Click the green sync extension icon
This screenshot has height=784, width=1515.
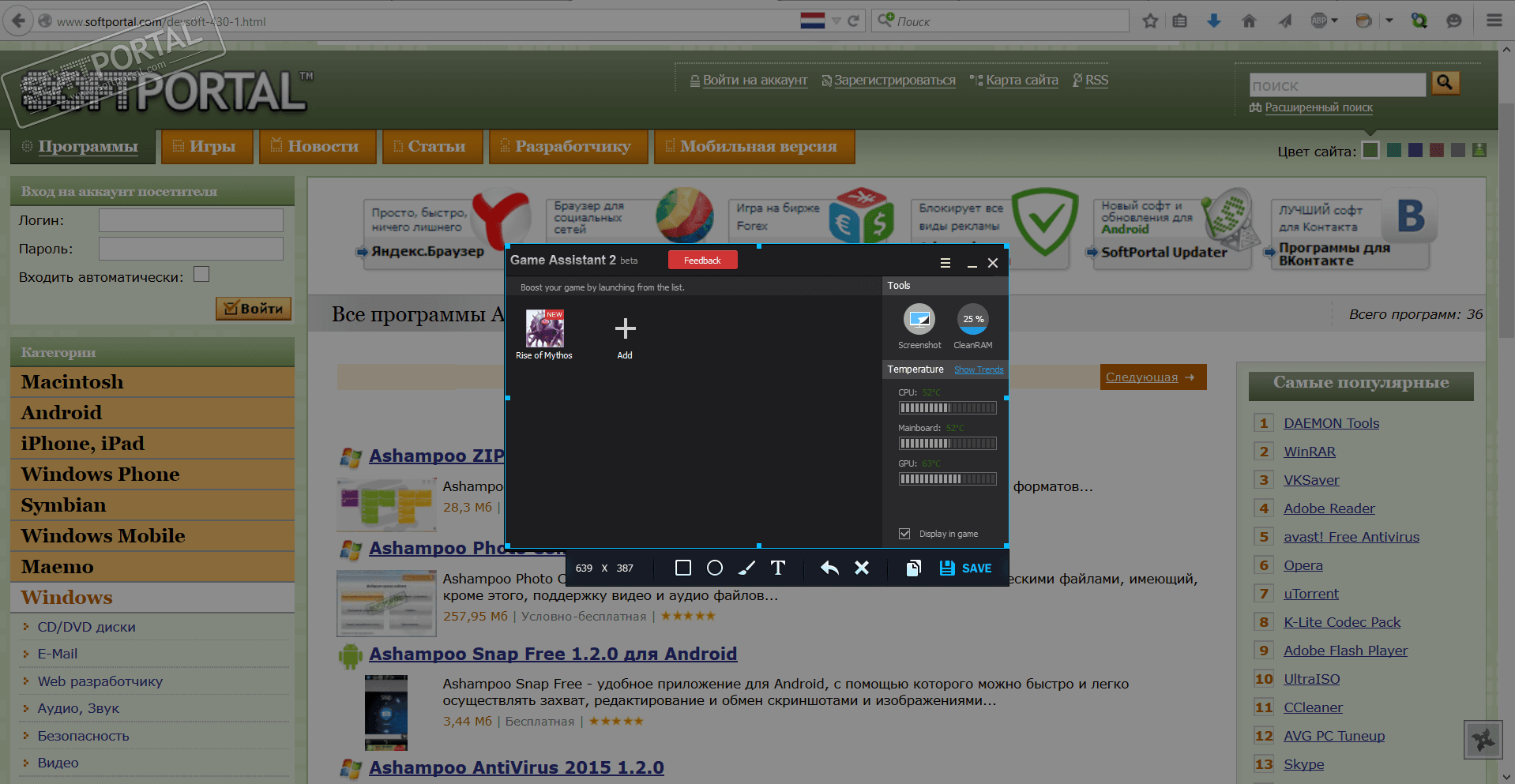click(x=1419, y=21)
